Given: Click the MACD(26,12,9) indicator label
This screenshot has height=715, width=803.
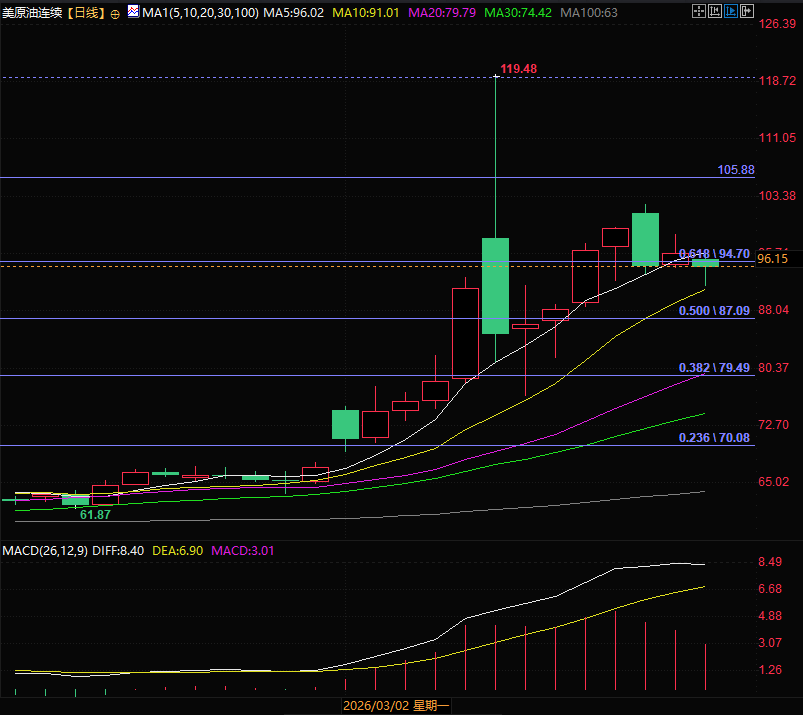Looking at the screenshot, I should coord(45,551).
